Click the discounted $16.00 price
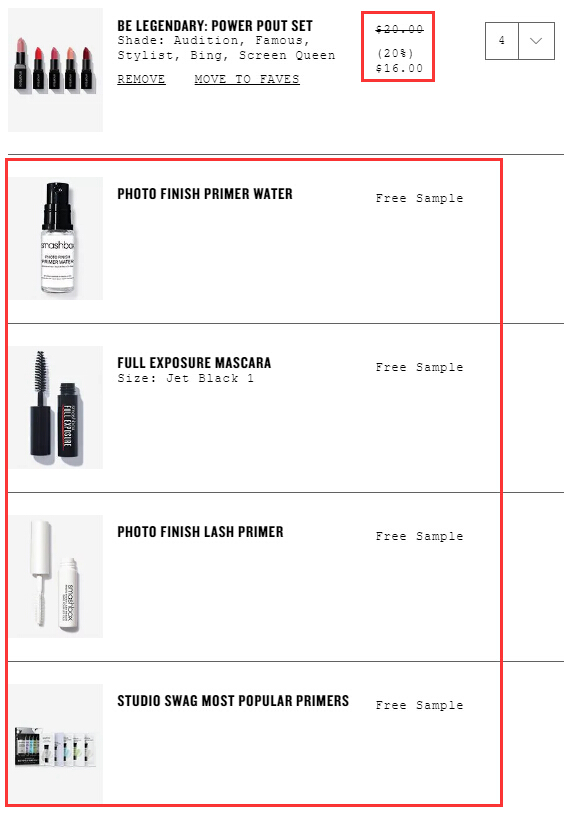 coord(399,68)
